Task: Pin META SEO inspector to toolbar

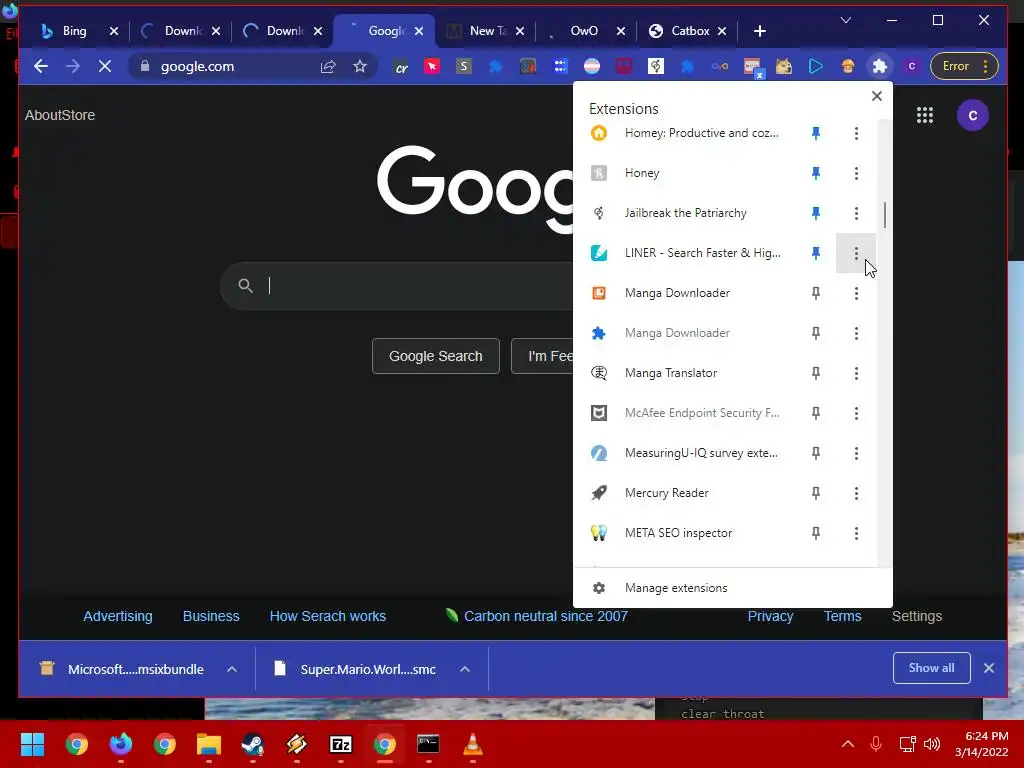Action: (x=816, y=533)
